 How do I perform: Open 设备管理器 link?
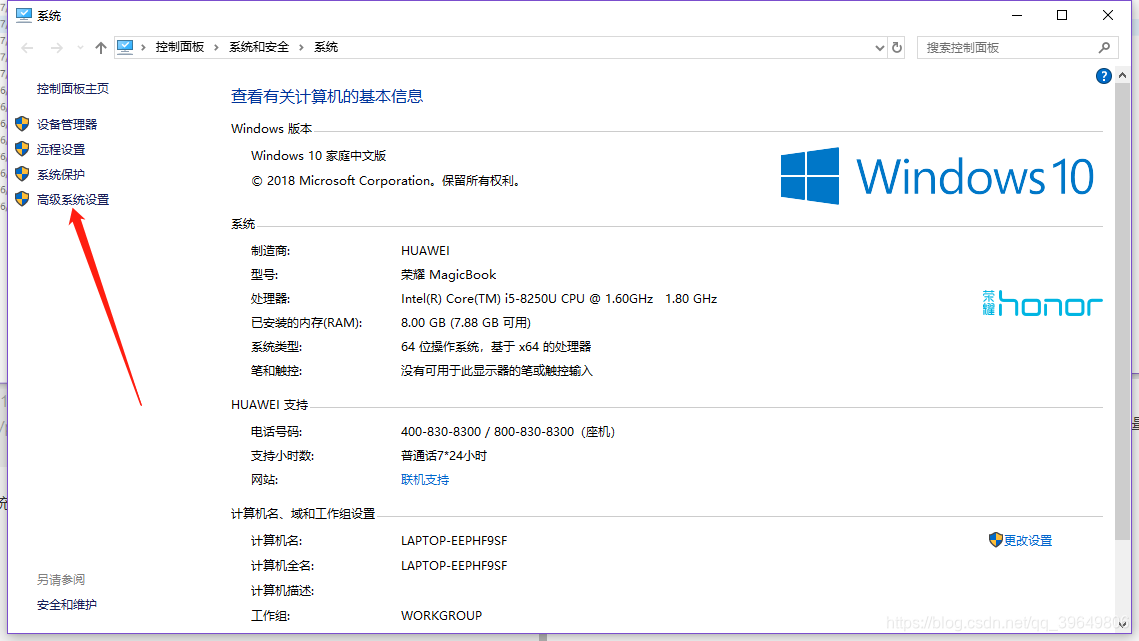67,124
